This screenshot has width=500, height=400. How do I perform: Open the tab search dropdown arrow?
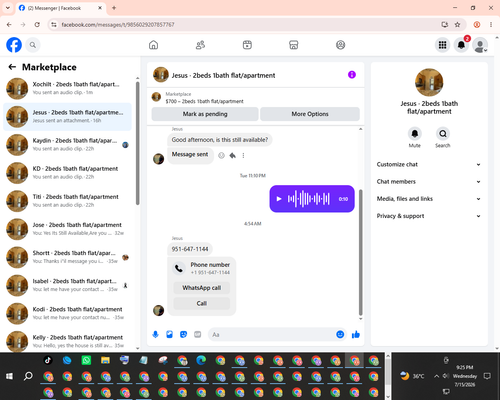click(8, 8)
